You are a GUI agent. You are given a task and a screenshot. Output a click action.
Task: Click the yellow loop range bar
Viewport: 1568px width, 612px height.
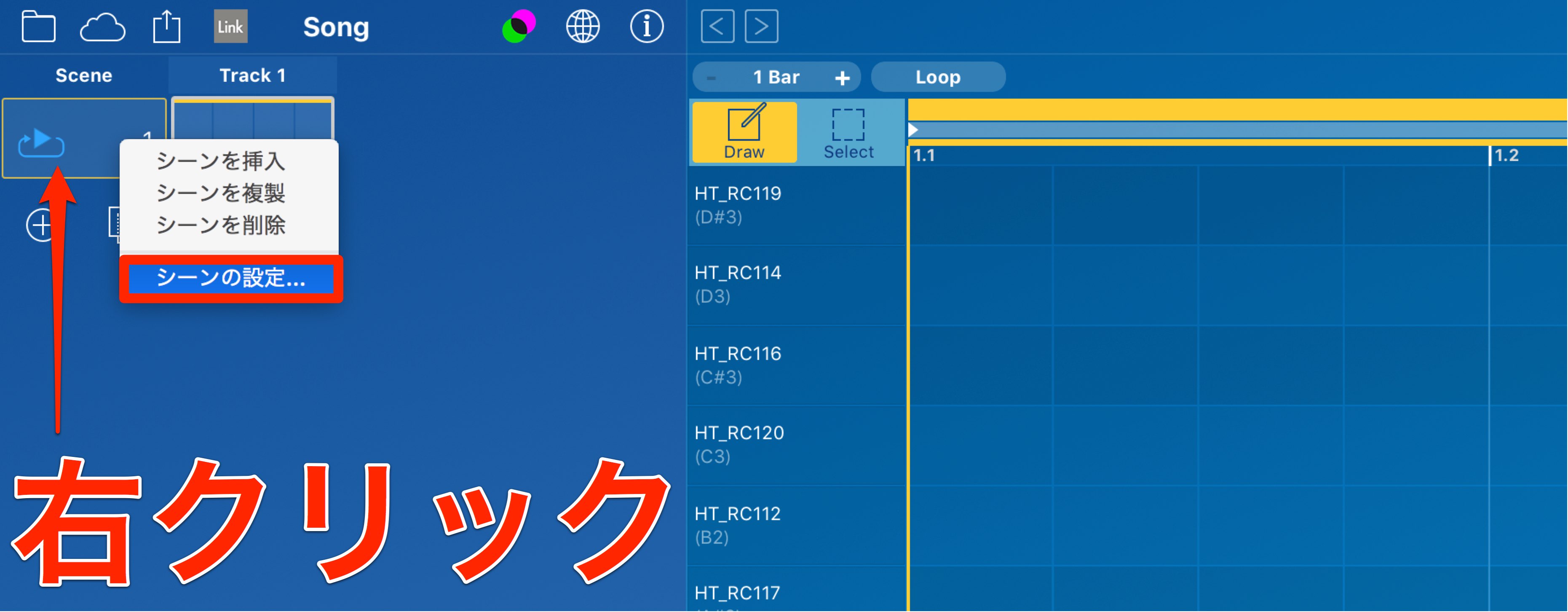pyautogui.click(x=1237, y=110)
